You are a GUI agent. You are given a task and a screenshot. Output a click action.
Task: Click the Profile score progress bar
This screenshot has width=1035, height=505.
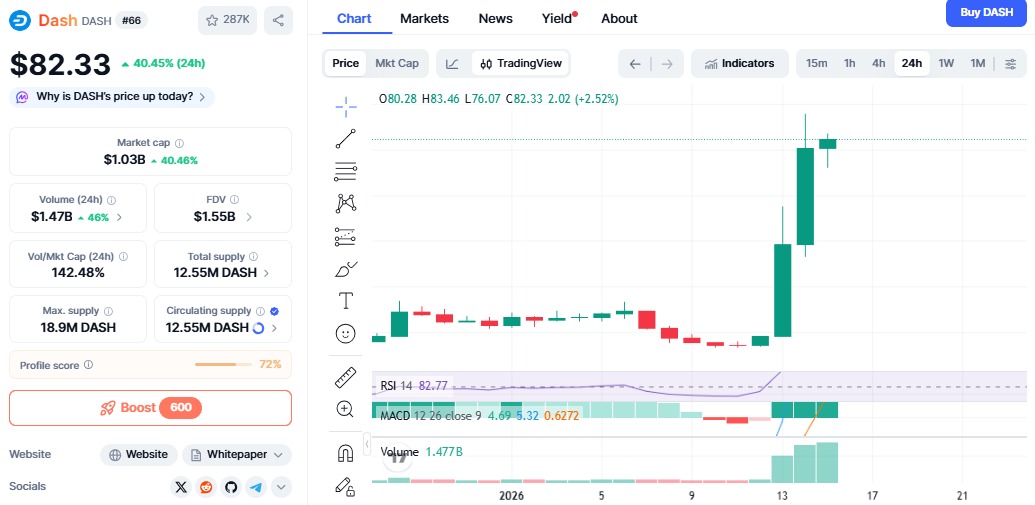click(x=224, y=365)
